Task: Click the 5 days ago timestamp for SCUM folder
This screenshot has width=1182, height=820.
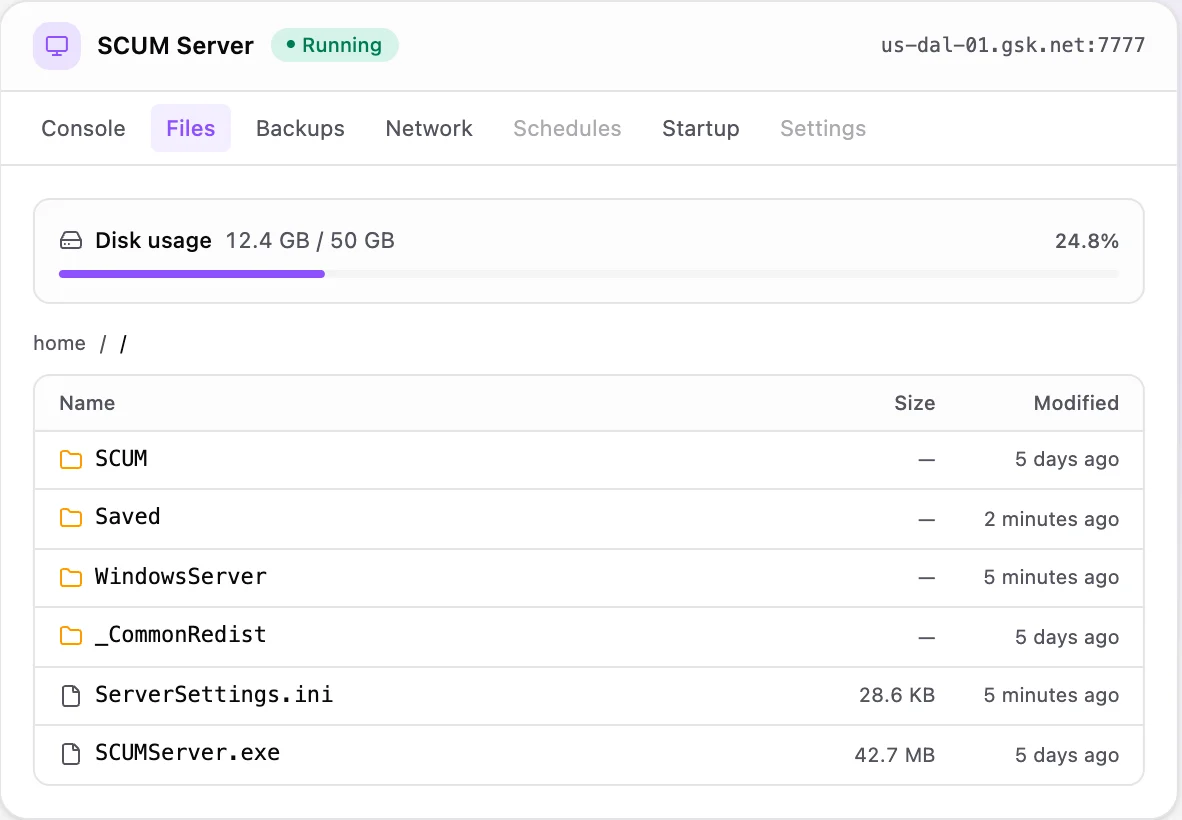Action: tap(1067, 459)
